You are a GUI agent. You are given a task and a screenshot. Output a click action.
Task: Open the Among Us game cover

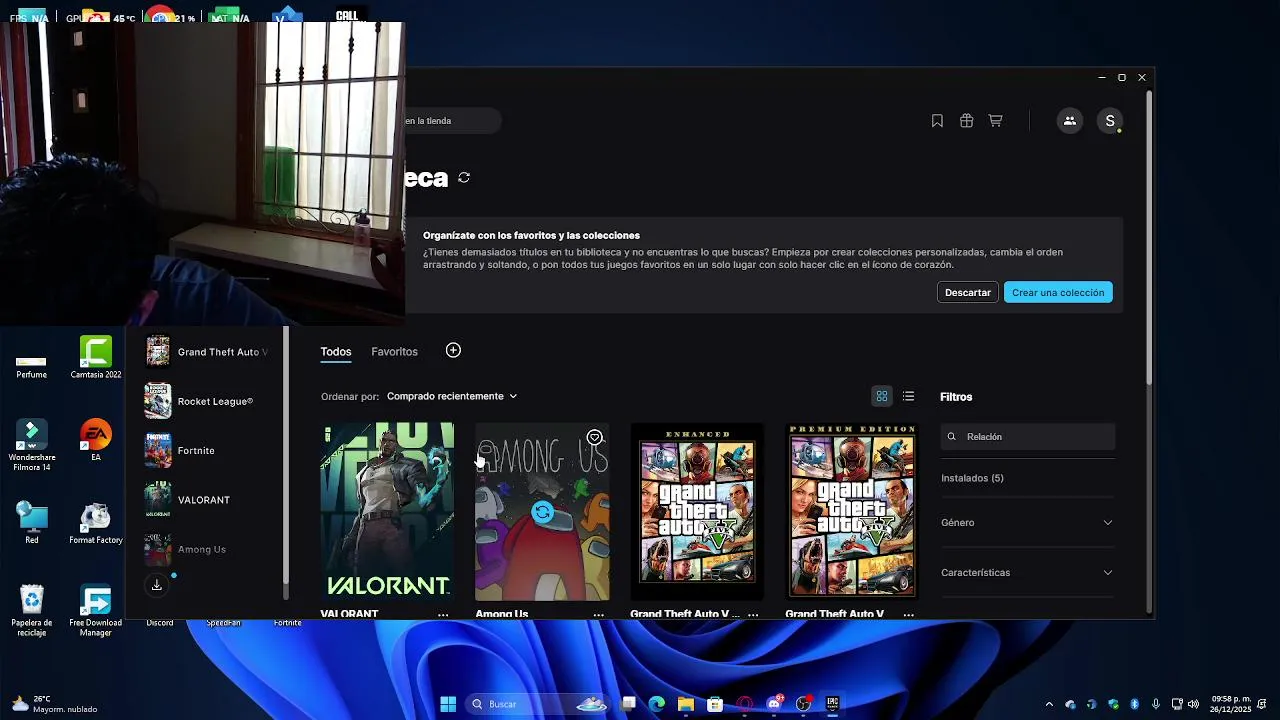[x=542, y=511]
